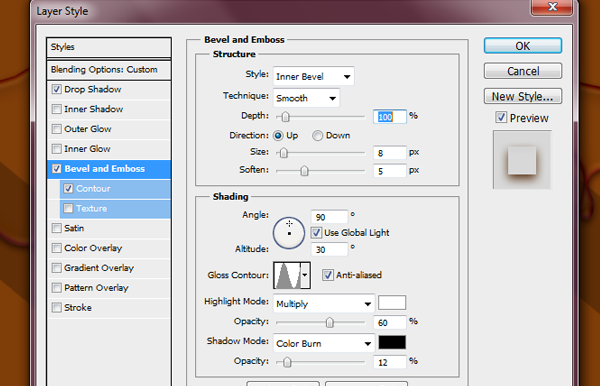Select the Down direction radio button
The height and width of the screenshot is (386, 600).
317,135
